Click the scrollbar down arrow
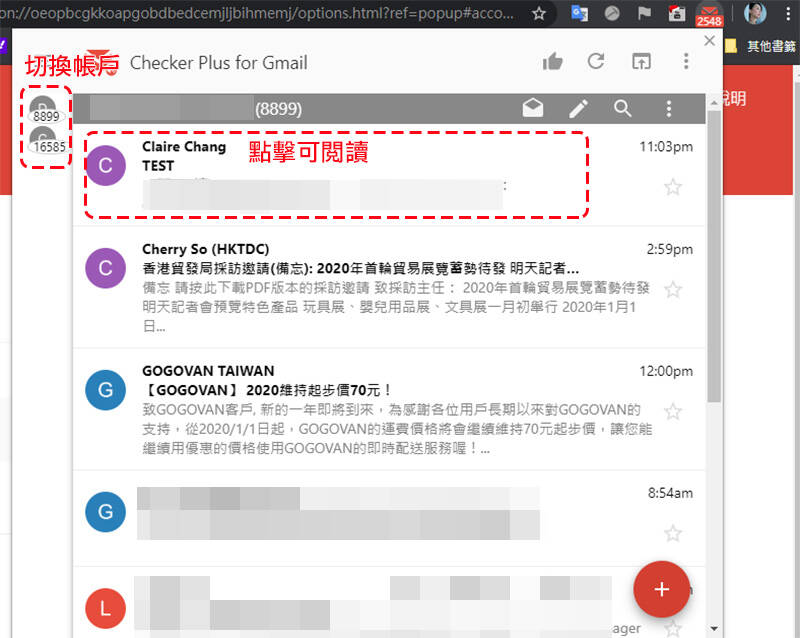This screenshot has height=638, width=800. point(714,629)
